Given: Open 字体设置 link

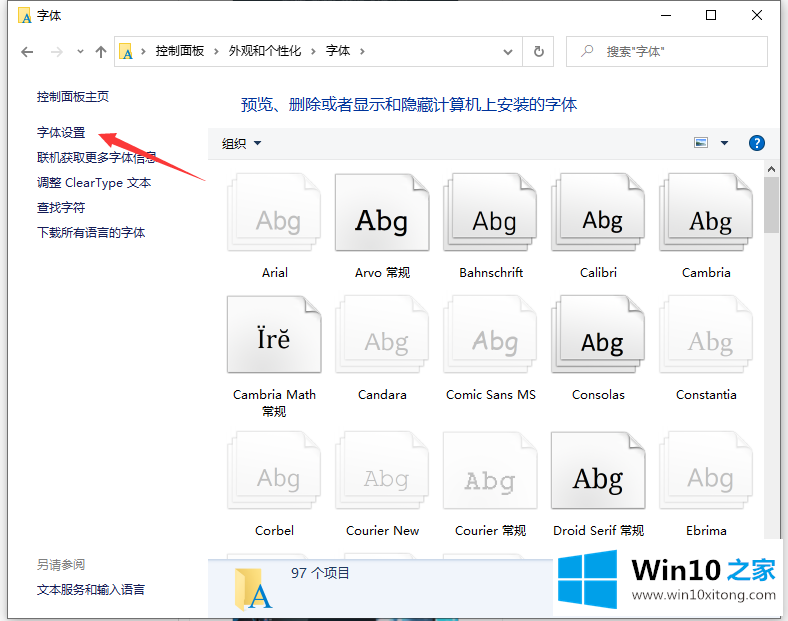Looking at the screenshot, I should (61, 133).
